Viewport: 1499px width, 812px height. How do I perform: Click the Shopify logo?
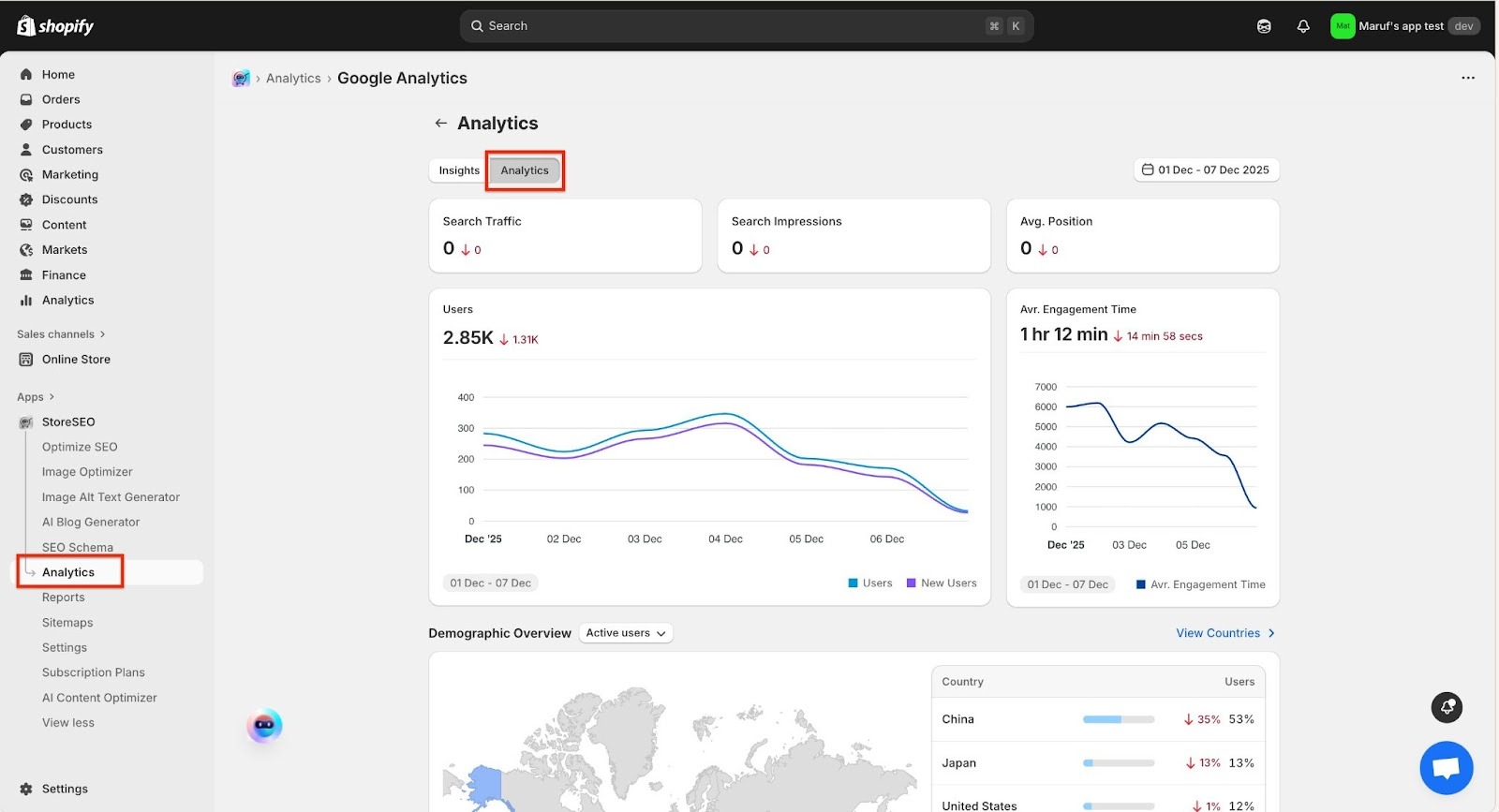coord(55,26)
